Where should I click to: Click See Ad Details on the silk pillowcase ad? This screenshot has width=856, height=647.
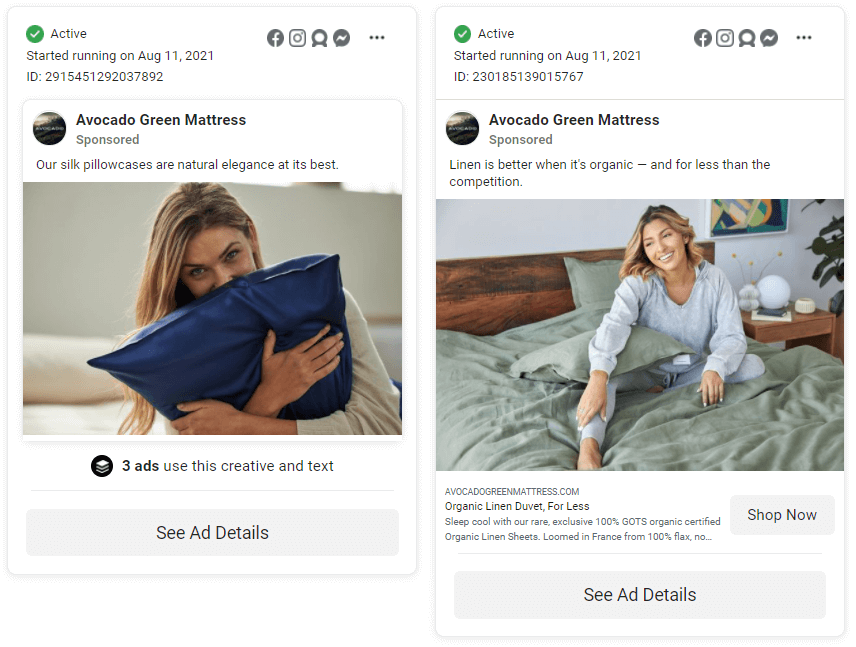tap(212, 532)
